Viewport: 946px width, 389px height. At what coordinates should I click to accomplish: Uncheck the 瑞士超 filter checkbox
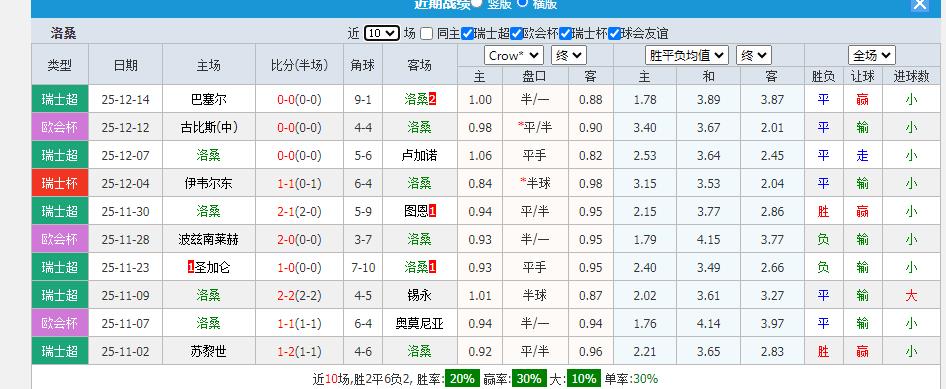click(x=467, y=34)
